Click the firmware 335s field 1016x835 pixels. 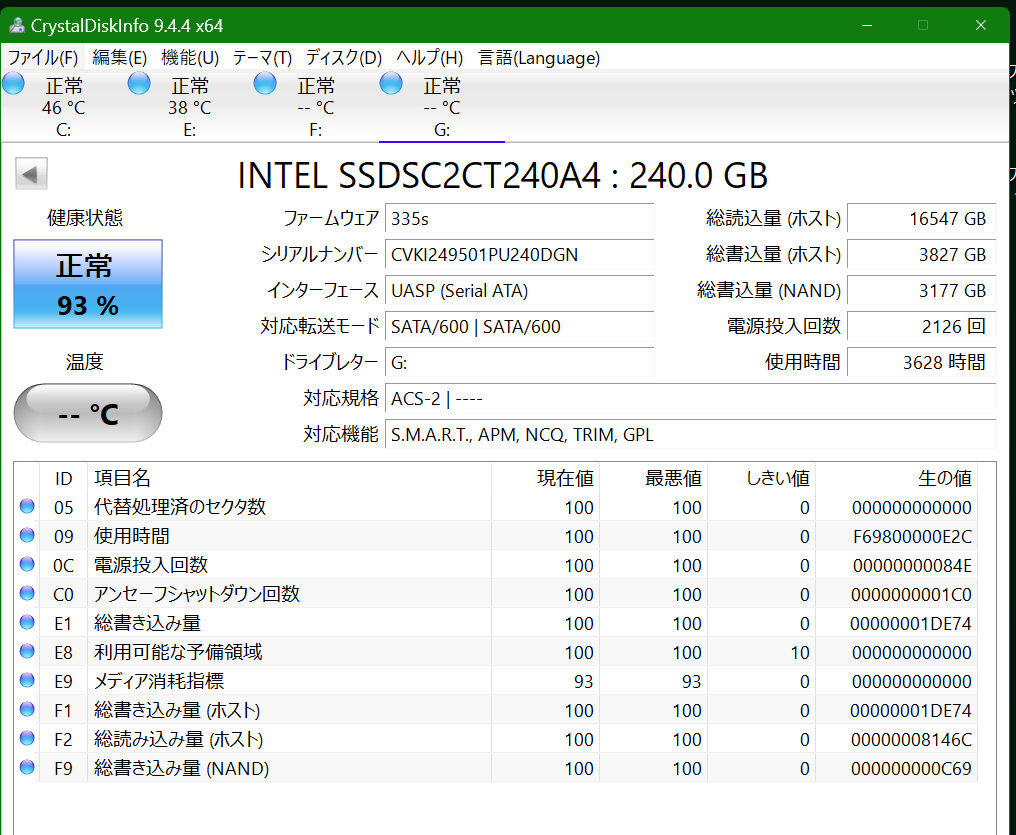[x=519, y=219]
